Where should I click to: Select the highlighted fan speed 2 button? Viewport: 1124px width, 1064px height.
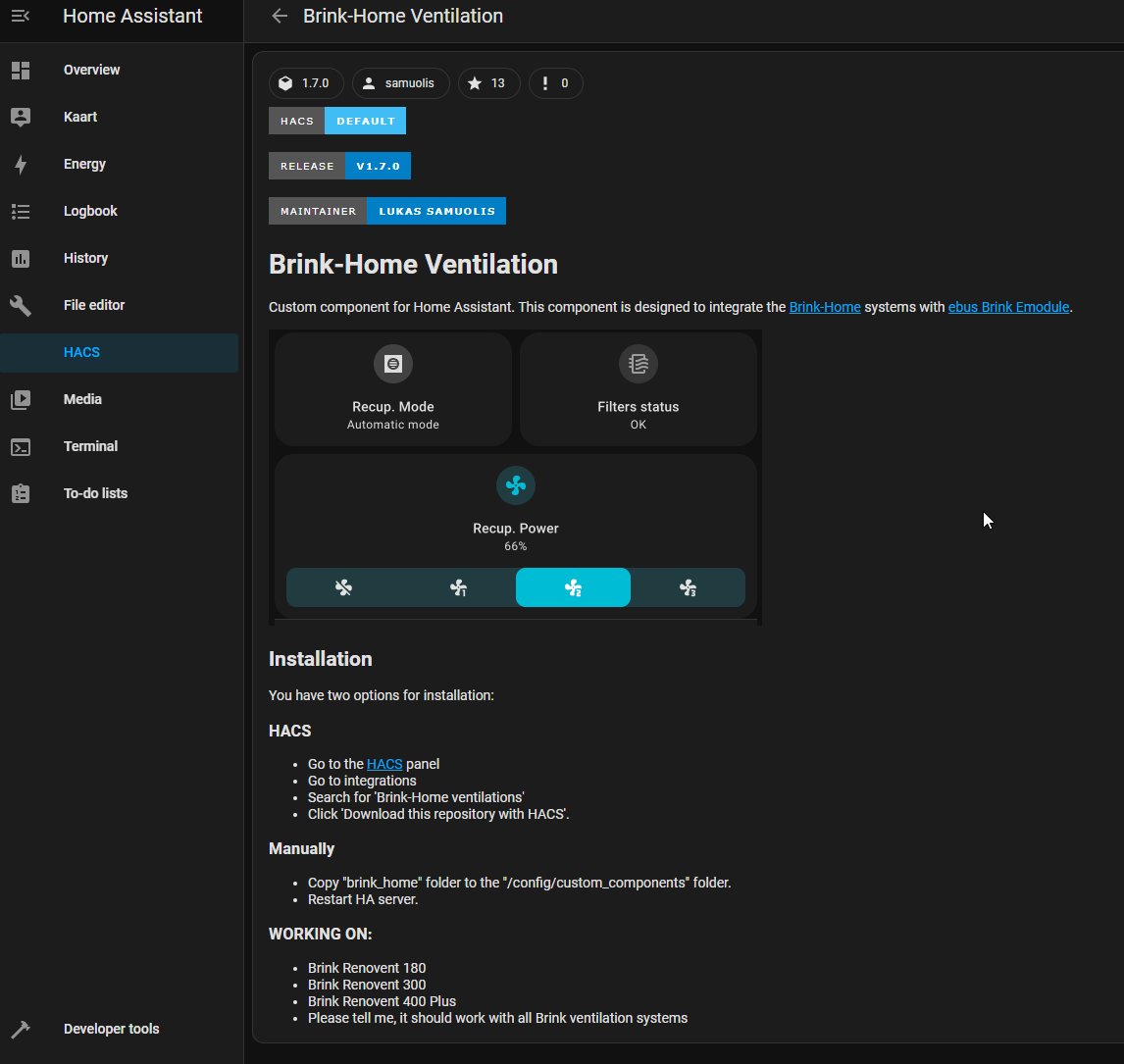(573, 587)
